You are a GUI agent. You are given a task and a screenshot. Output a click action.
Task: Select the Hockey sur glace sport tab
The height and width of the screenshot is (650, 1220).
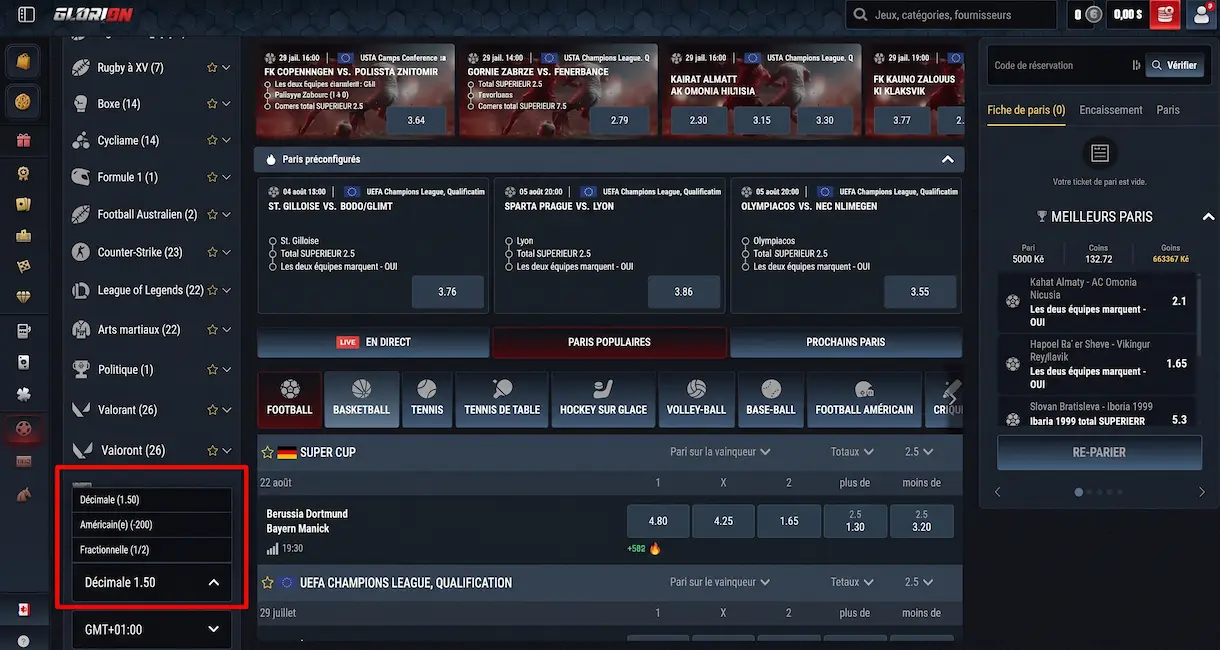tap(603, 400)
